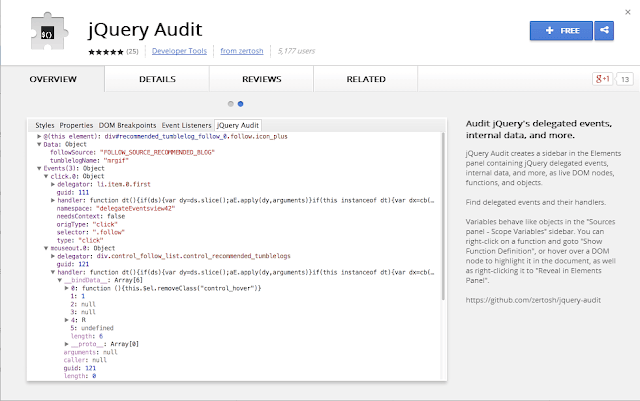640x401 pixels.
Task: Expand the 0: function removeClass row
Action: [x=67, y=288]
